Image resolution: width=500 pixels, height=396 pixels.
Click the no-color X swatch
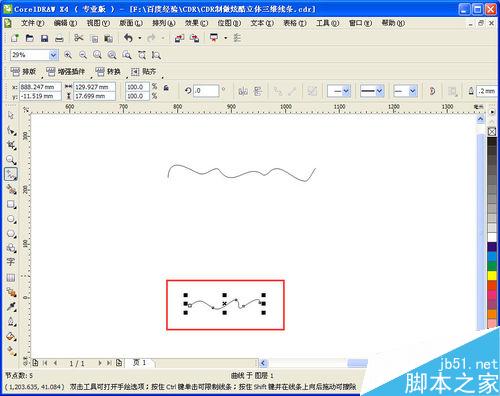tap(492, 132)
